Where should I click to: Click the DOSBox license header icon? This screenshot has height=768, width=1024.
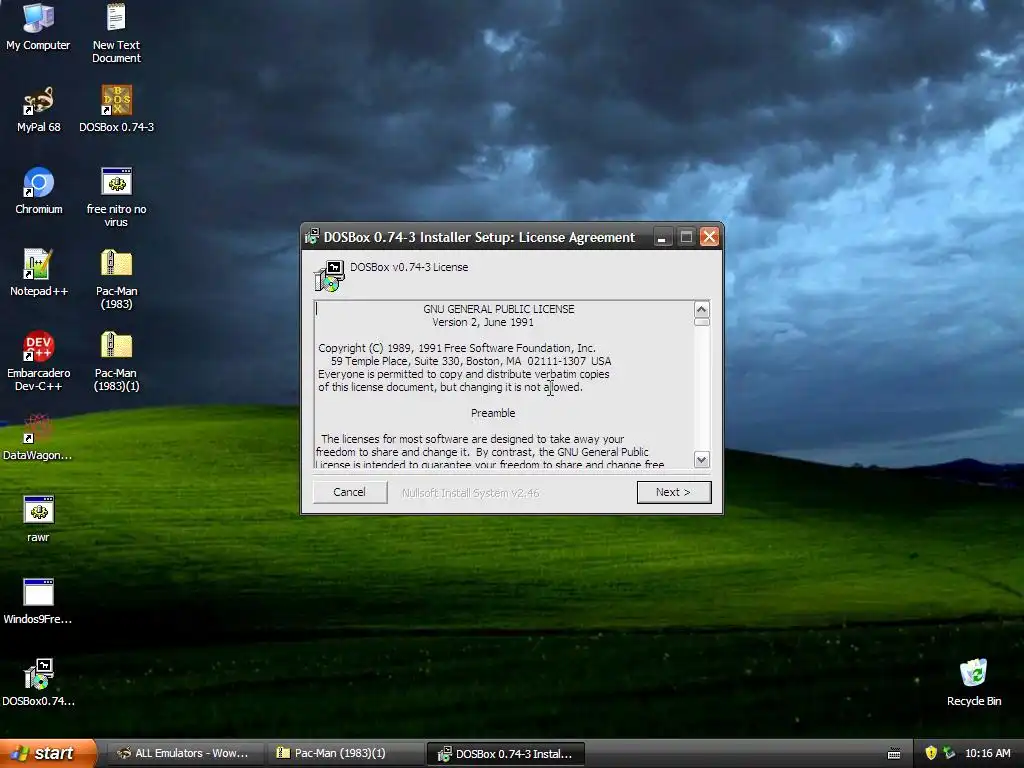pos(330,276)
